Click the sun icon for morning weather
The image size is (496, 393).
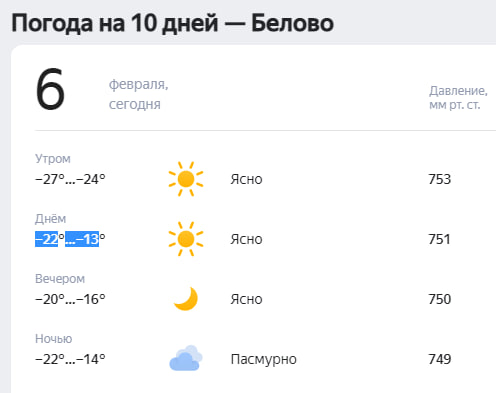coord(186,179)
